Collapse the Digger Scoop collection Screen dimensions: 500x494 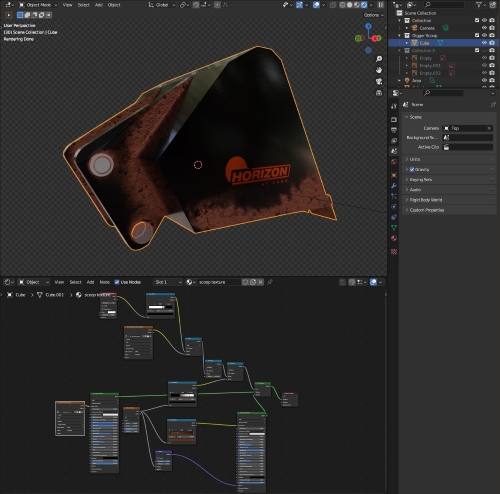[x=400, y=35]
